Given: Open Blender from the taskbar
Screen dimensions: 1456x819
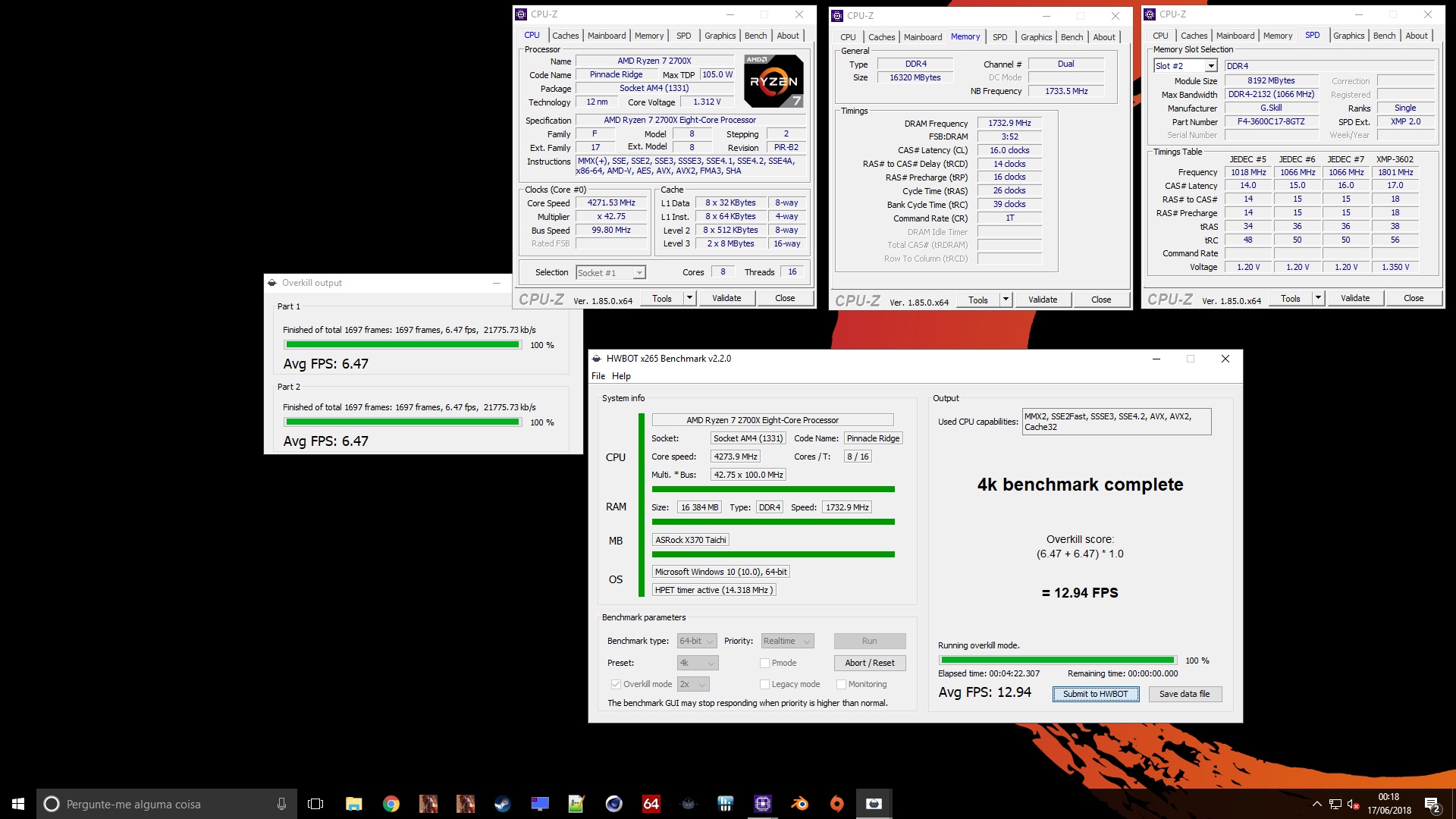Looking at the screenshot, I should 799,804.
